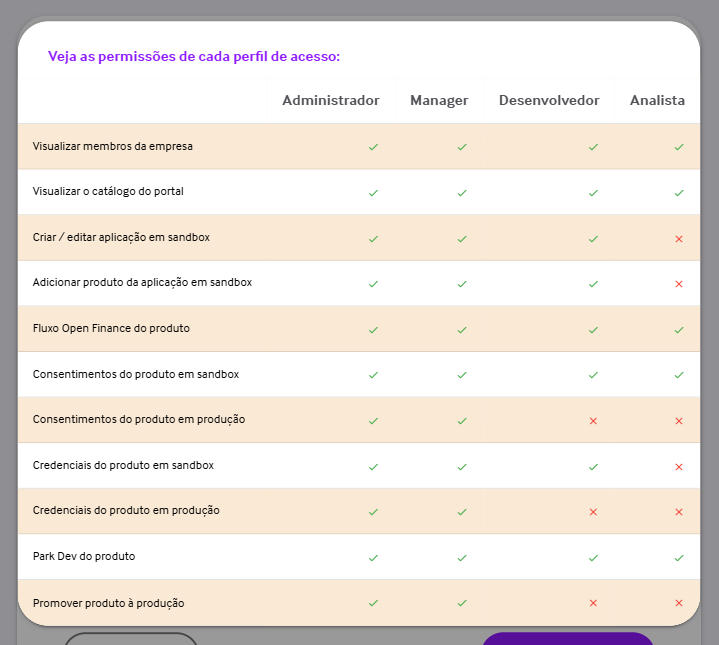Select the 'Park Dev do produto' label
Viewport: 719px width, 645px height.
[x=84, y=556]
